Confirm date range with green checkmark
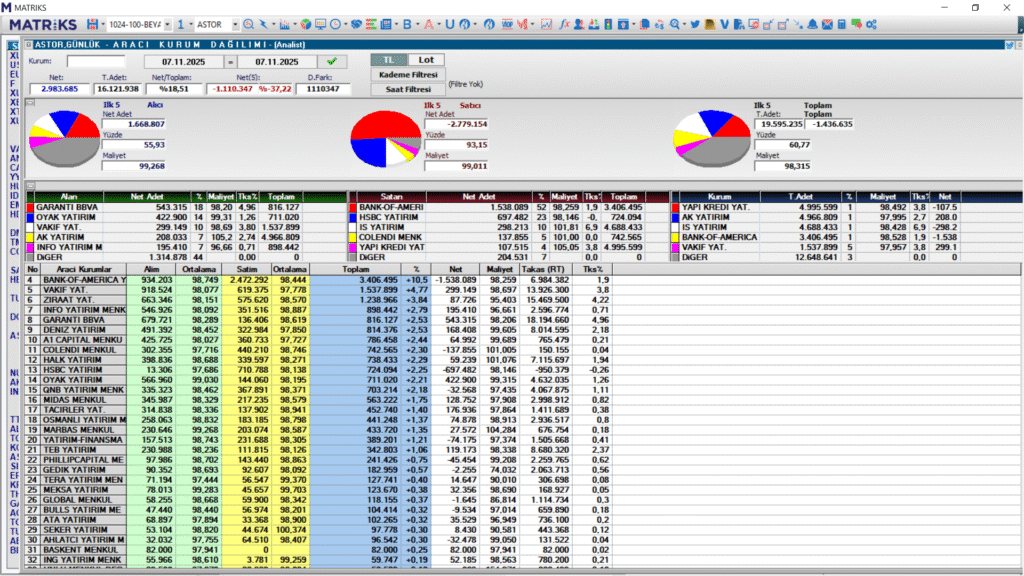Screen dimensions: 1024x576 click(331, 61)
